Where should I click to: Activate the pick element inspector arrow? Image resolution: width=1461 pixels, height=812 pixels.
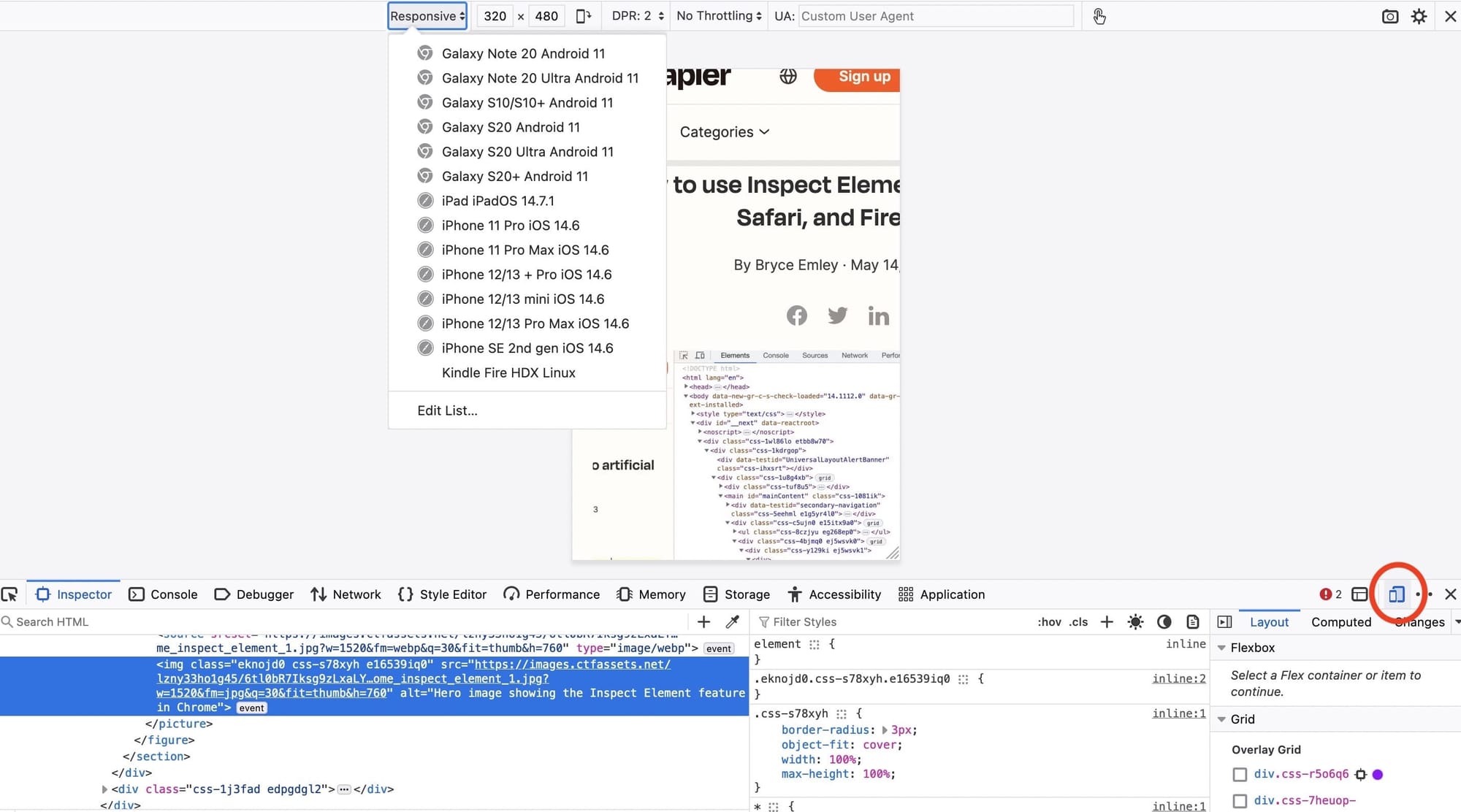tap(10, 594)
